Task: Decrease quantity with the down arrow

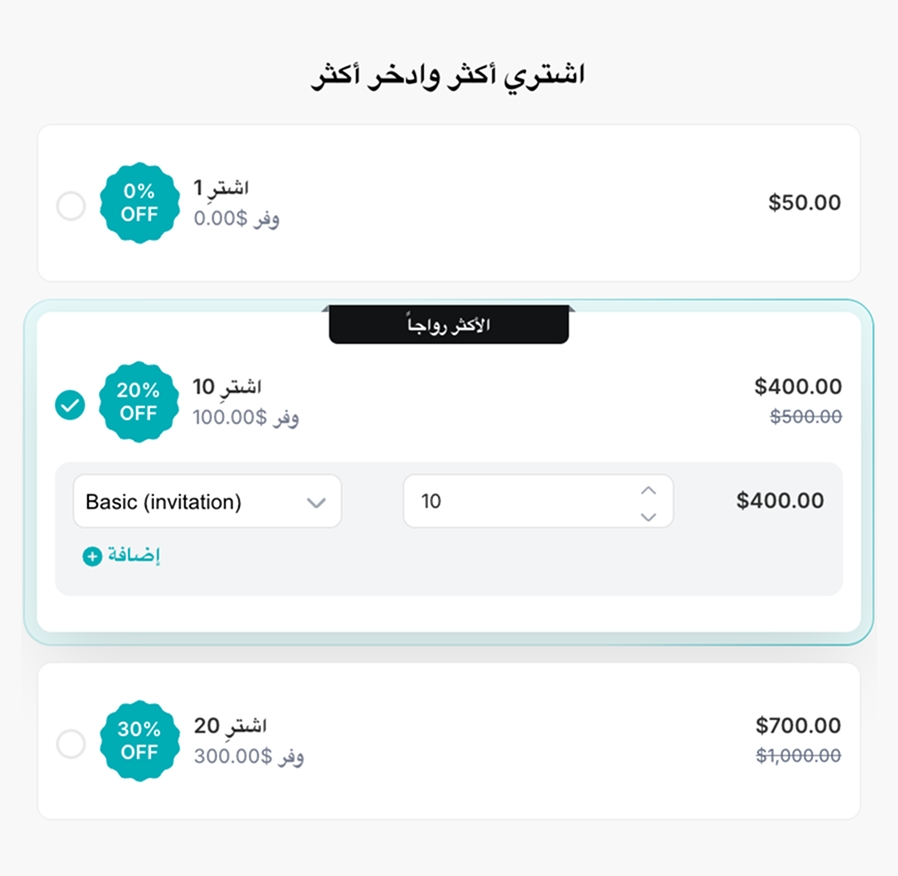Action: 648,516
